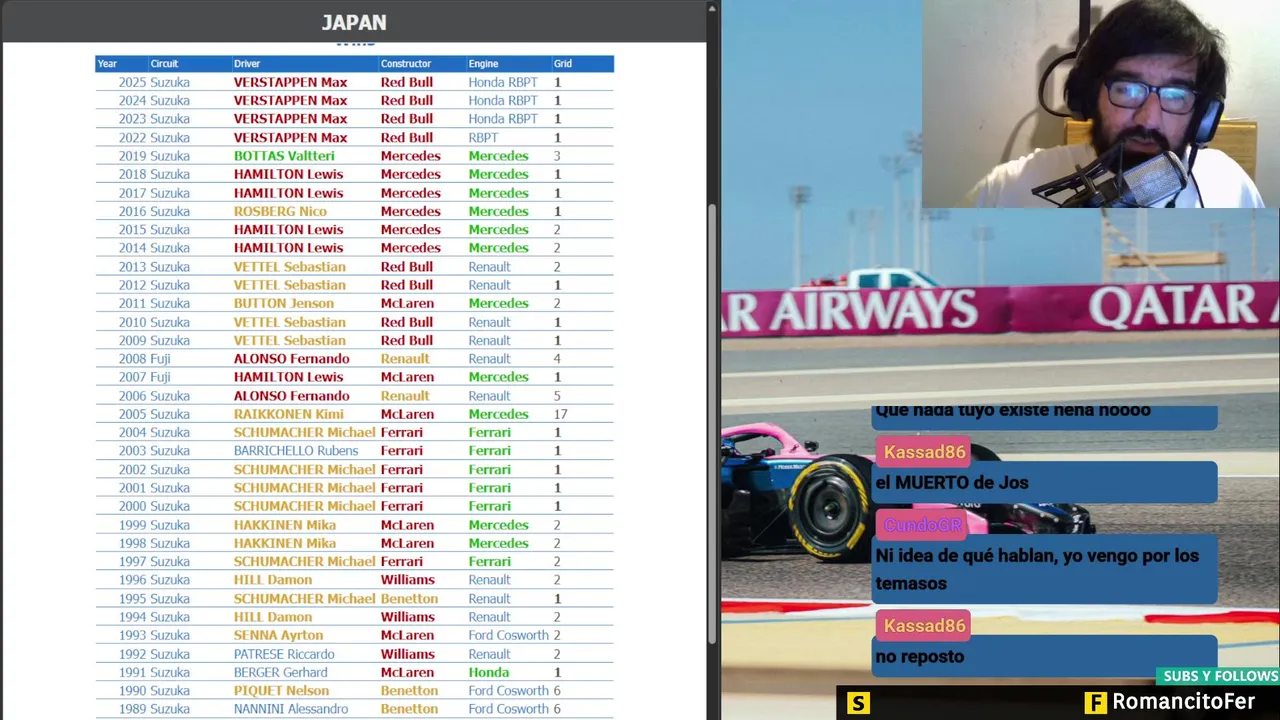Sort by the Constructor column header

(406, 64)
